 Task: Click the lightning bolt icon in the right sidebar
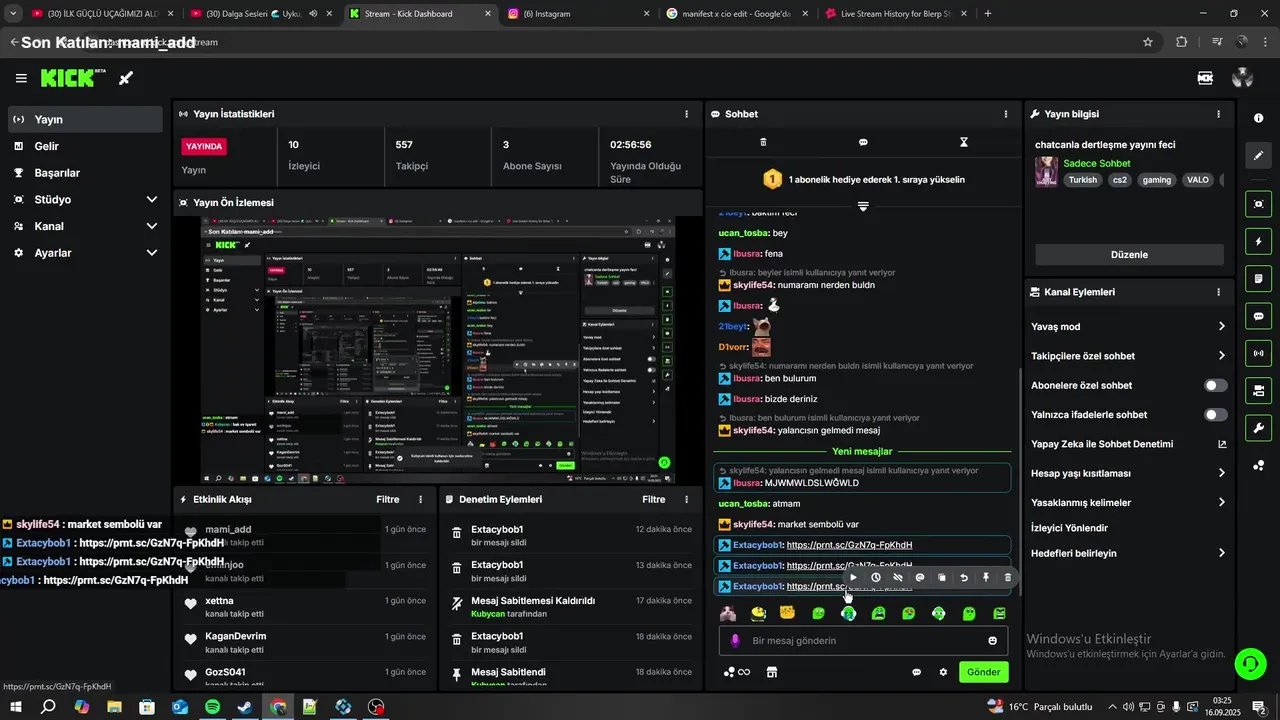[x=1258, y=242]
